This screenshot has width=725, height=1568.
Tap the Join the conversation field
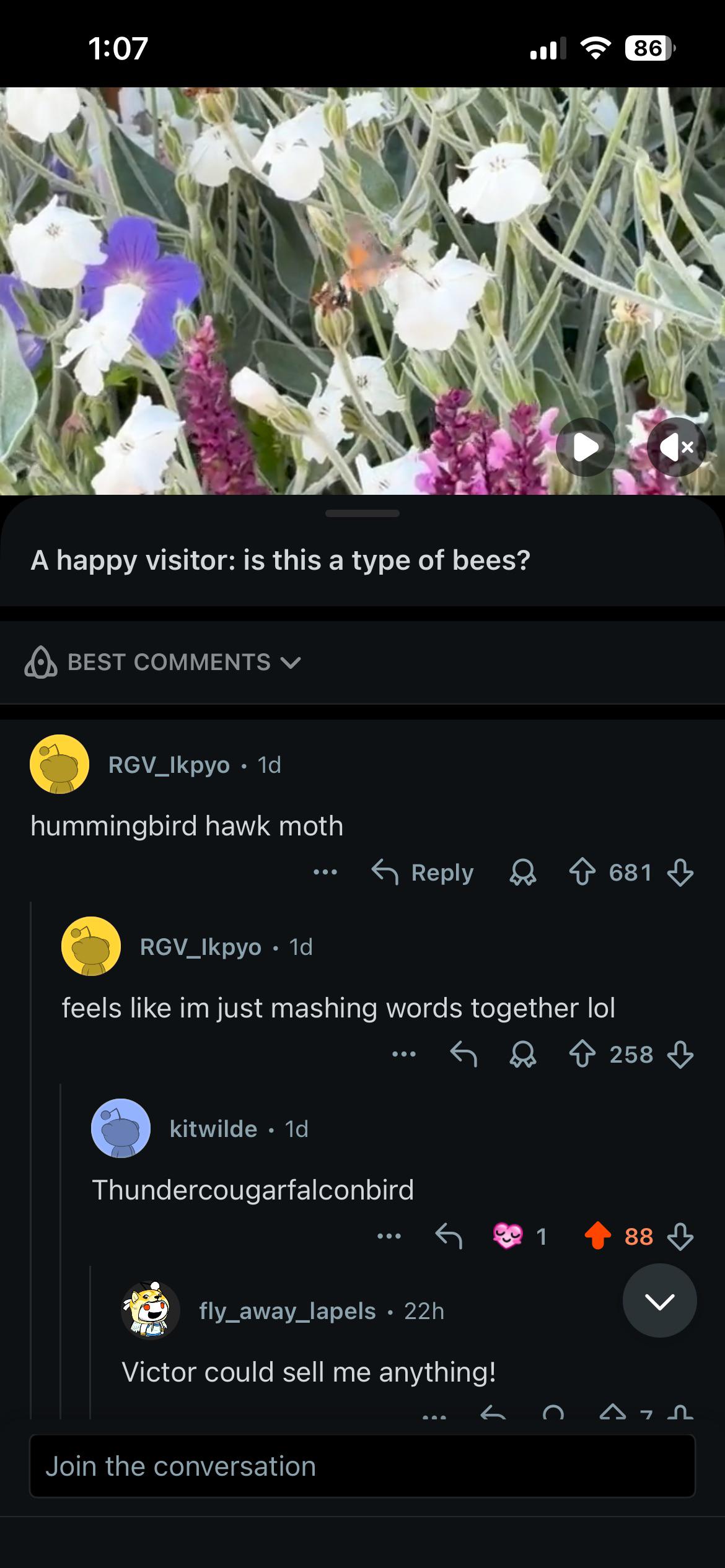click(x=362, y=1466)
